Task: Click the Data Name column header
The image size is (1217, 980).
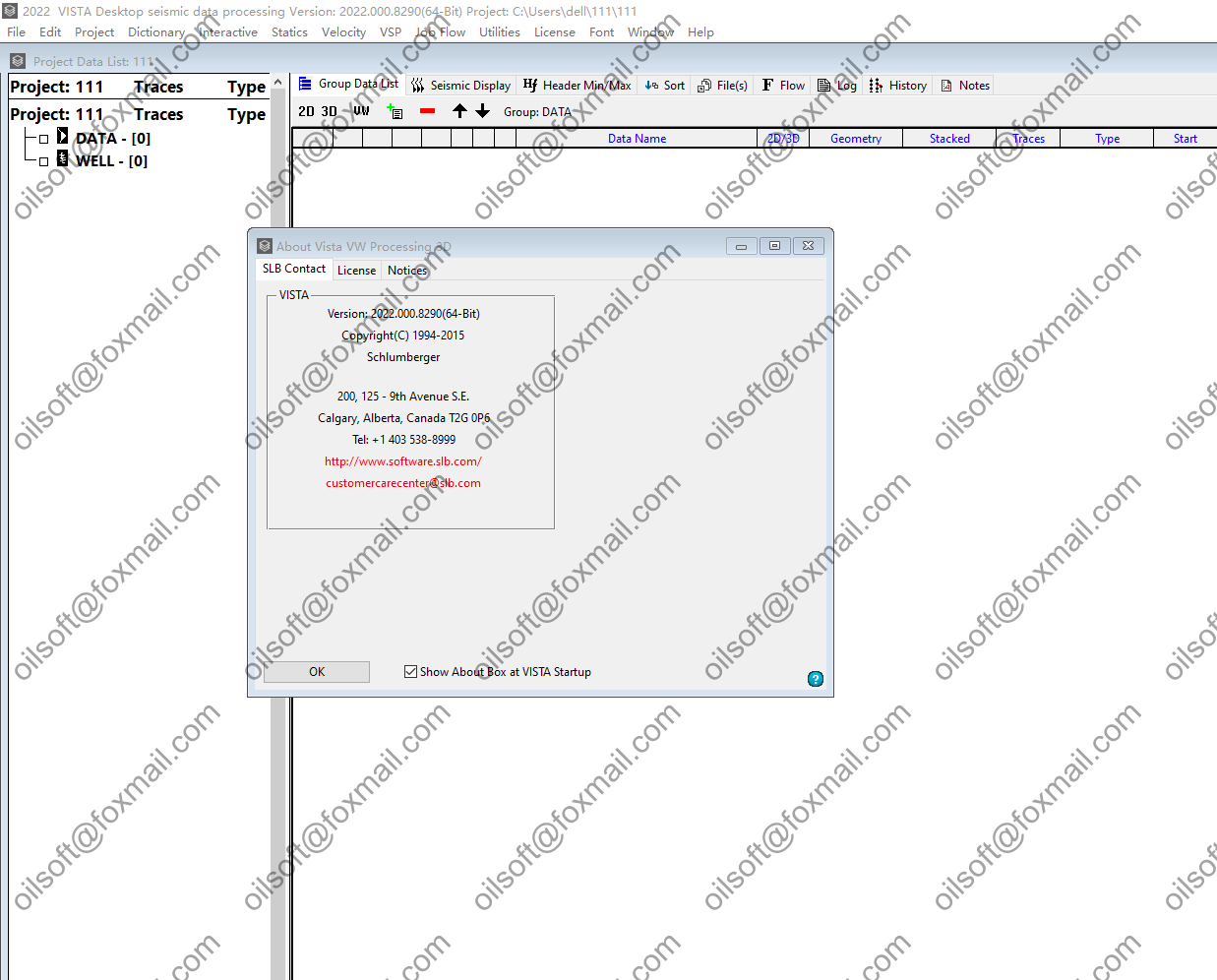Action: click(637, 139)
